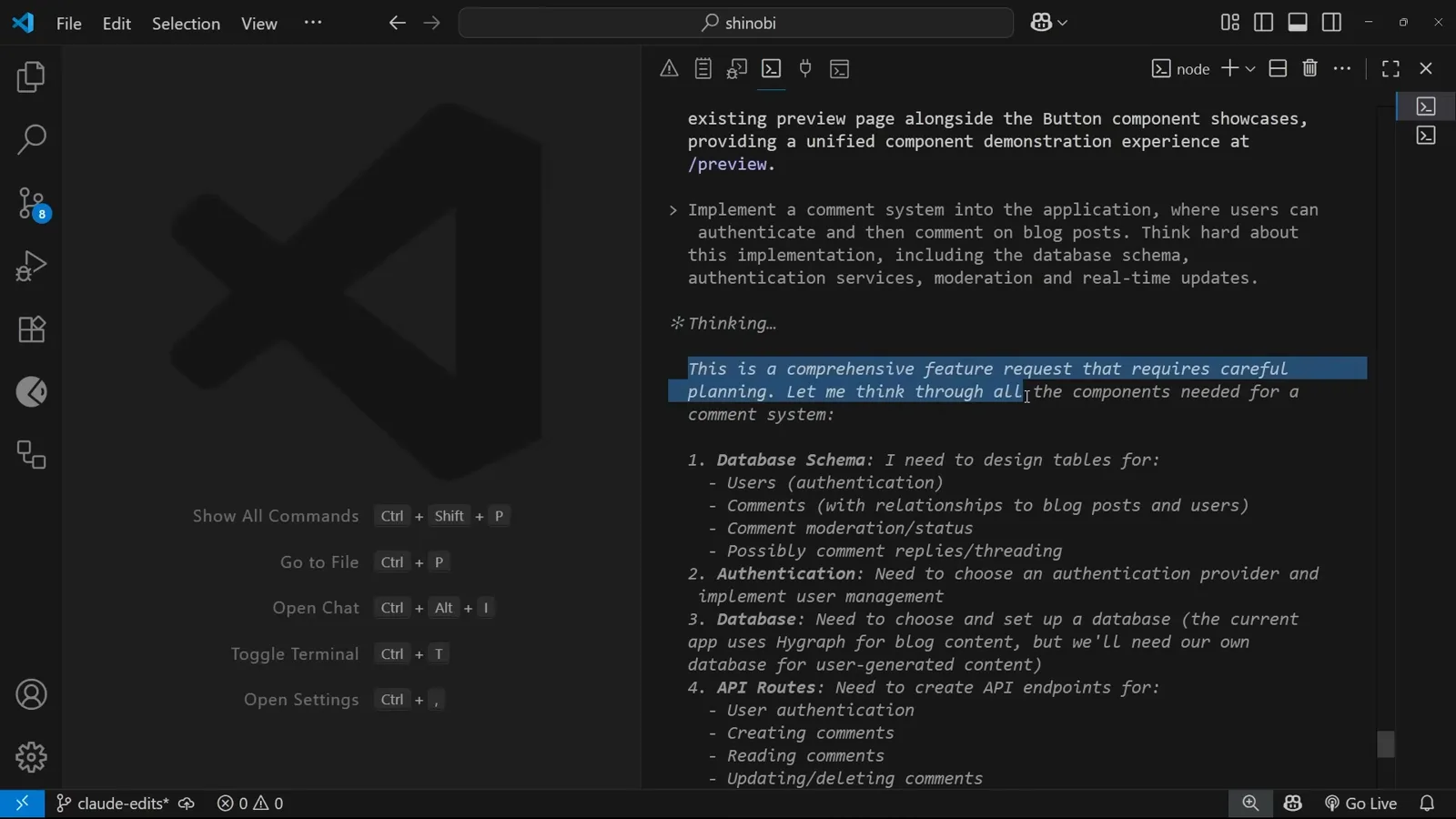Viewport: 1456px width, 819px height.
Task: Click '- Reading comments' line in terminal
Action: pos(796,756)
